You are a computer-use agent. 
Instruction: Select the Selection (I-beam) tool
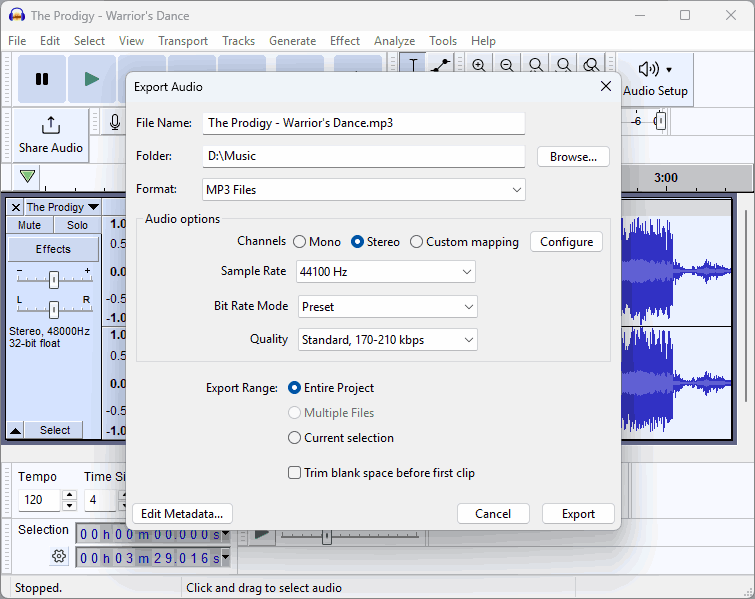coord(413,64)
